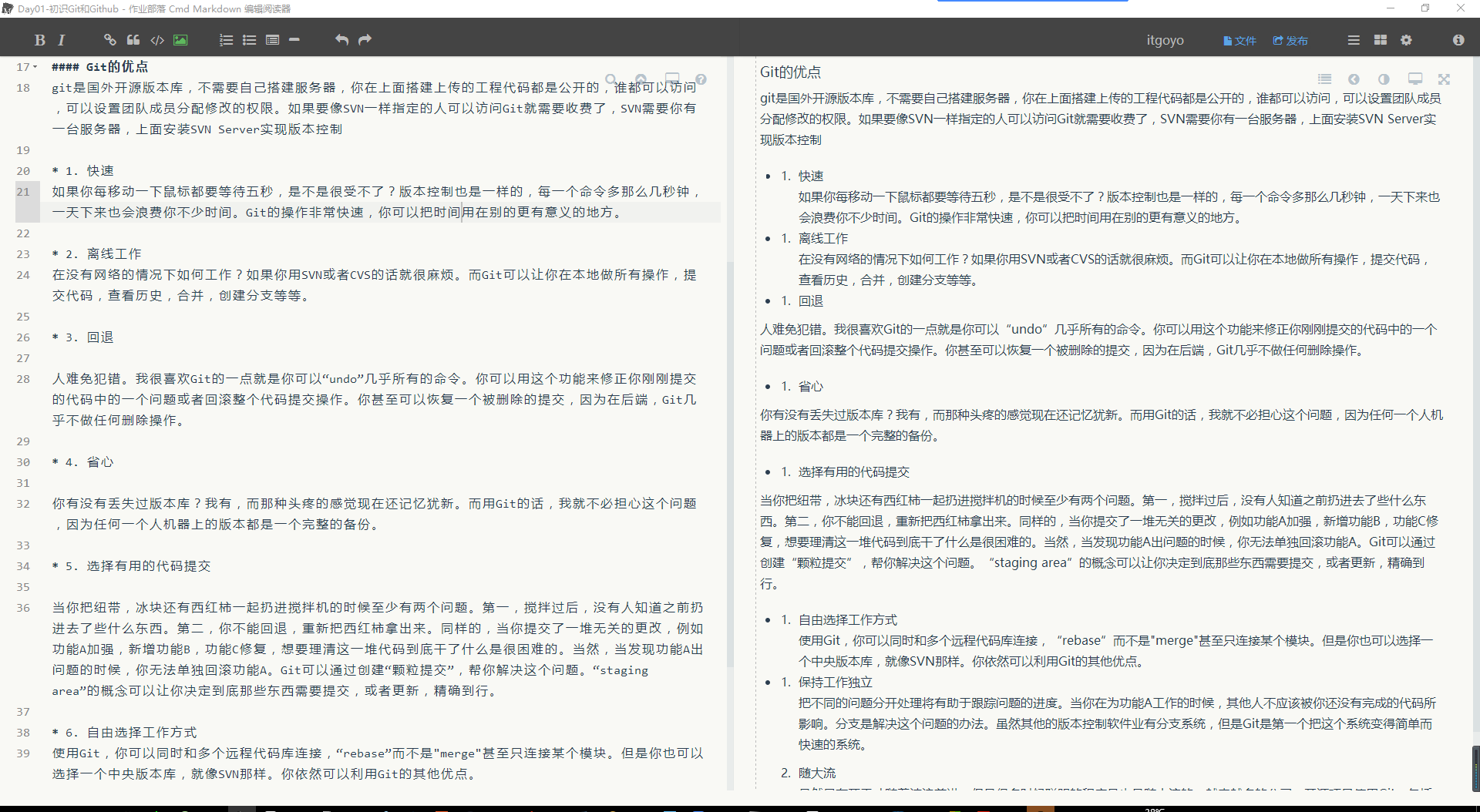The width and height of the screenshot is (1480, 812).
Task: Click editor line '* 3. 回退'
Action: 83,337
